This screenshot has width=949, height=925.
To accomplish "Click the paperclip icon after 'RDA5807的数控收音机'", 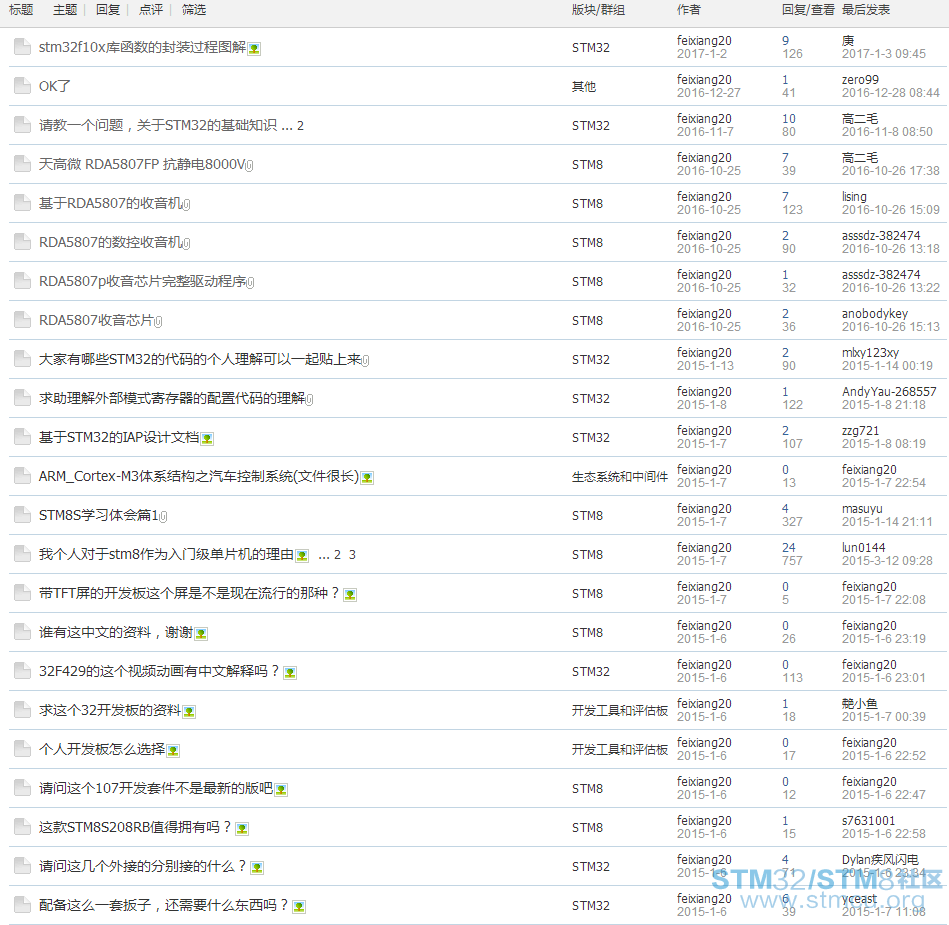I will click(186, 243).
